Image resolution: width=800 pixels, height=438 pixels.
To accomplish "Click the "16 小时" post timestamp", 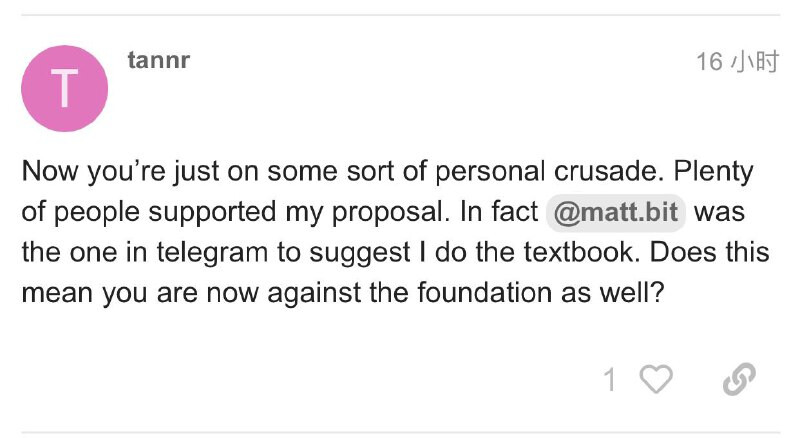I will (737, 62).
